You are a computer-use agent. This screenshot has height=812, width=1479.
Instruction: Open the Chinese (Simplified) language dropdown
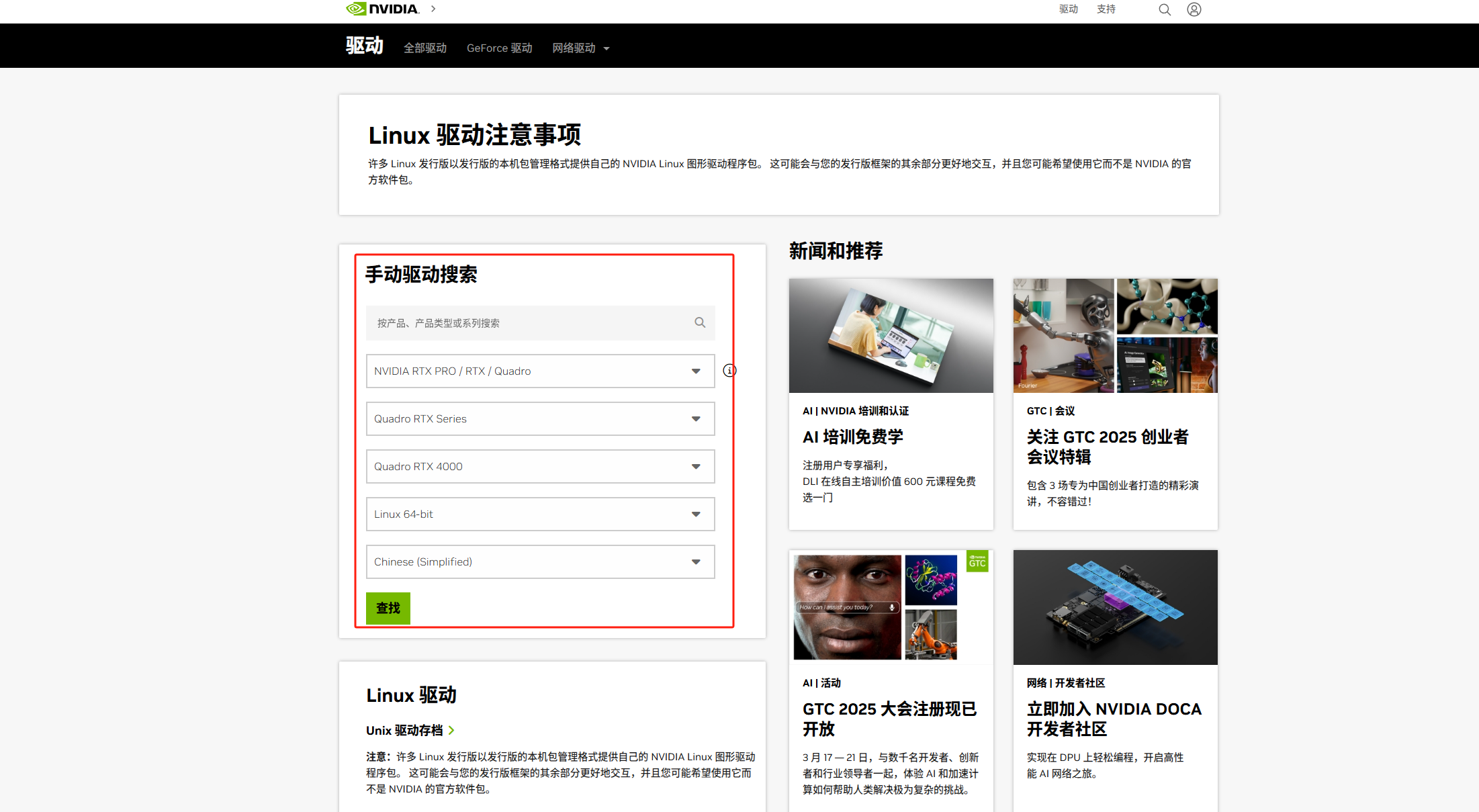click(x=540, y=562)
